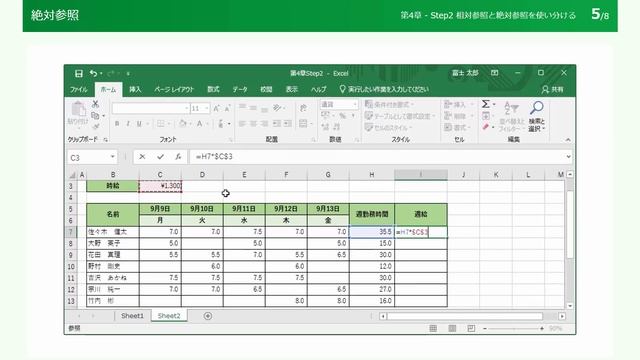This screenshot has width=640, height=360.
Task: Click the horizontal scrollbar right arrow
Action: (562, 316)
